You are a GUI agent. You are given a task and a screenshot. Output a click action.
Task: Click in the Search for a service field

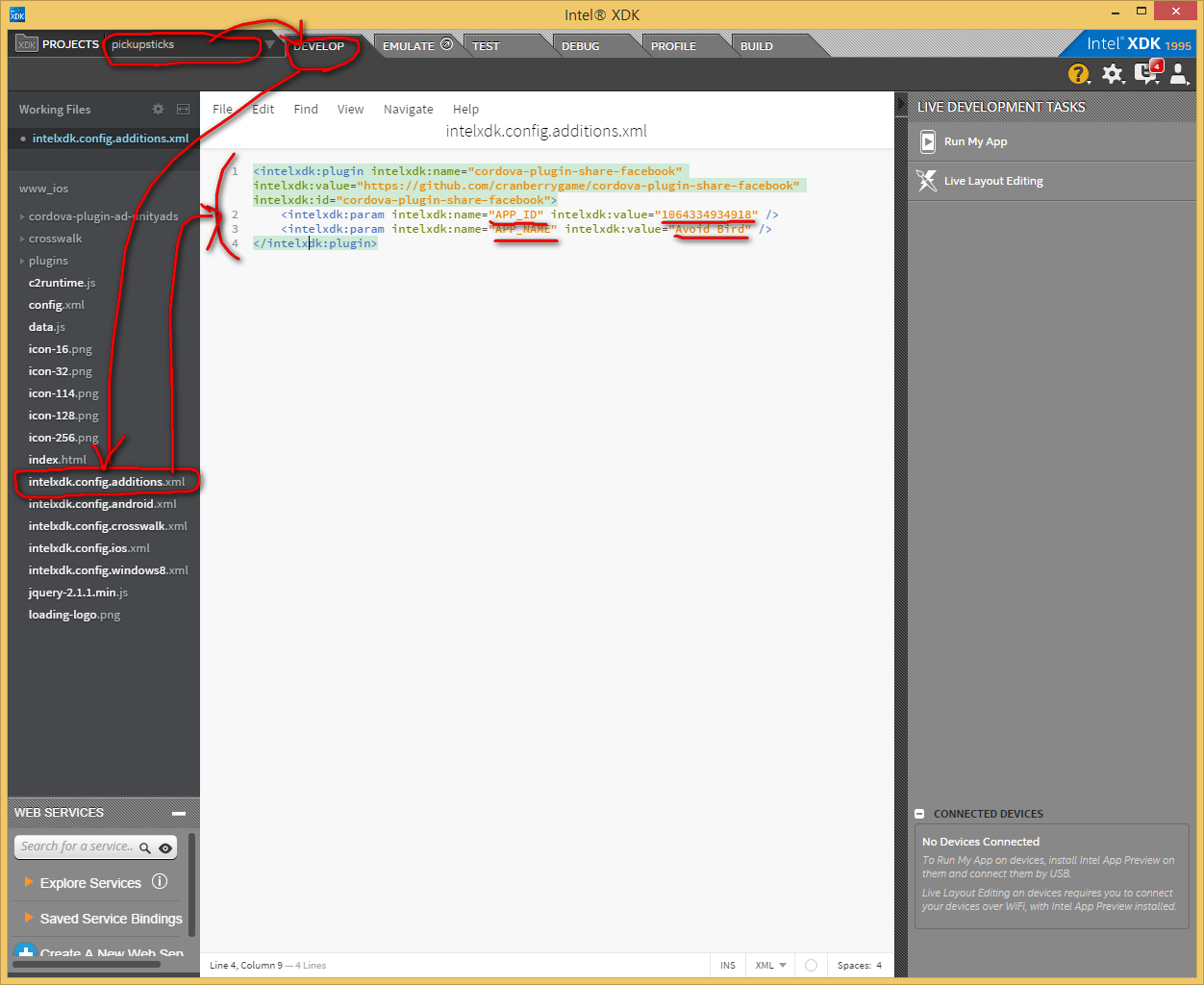[77, 846]
